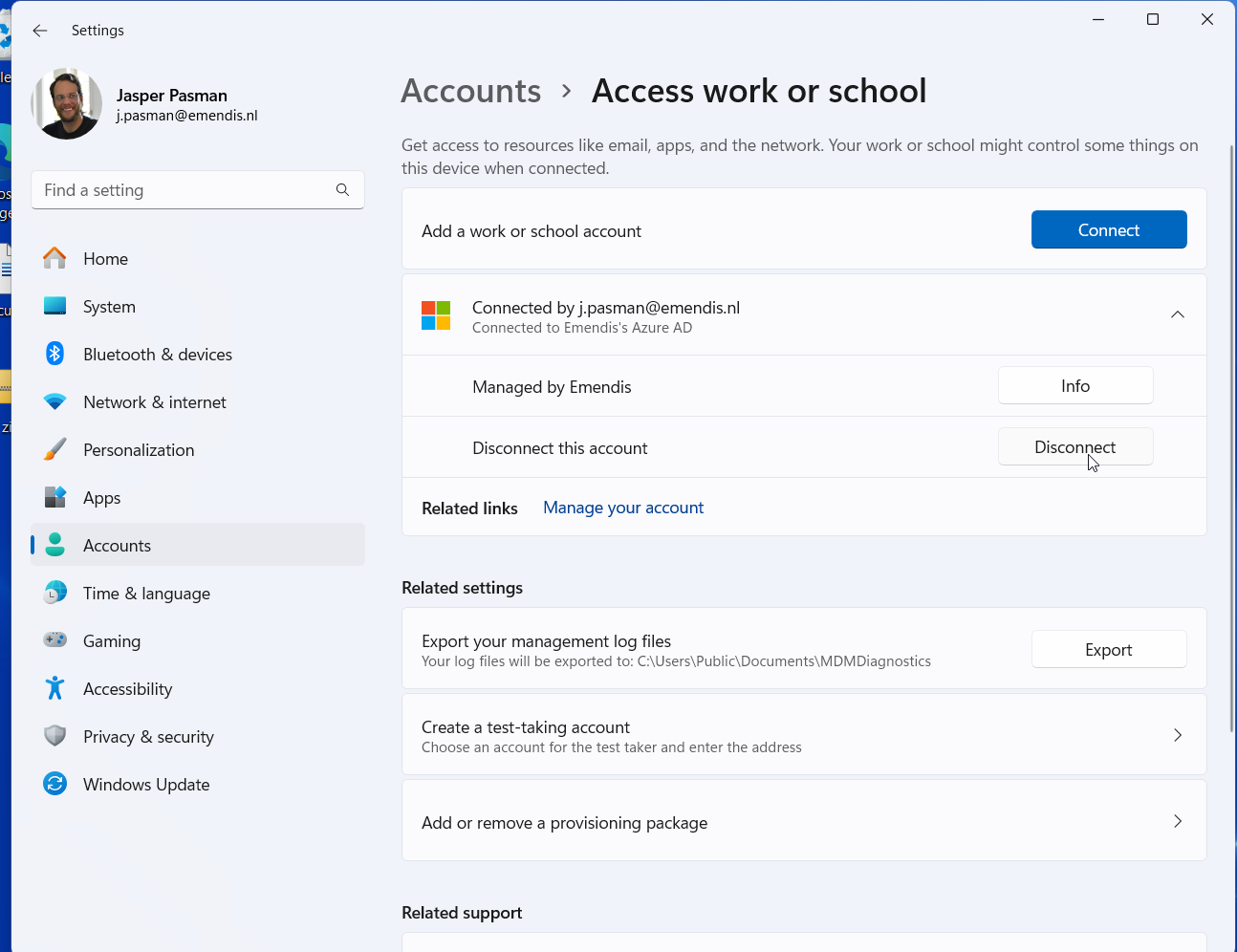Click the Personalization paintbrush icon

click(x=55, y=450)
